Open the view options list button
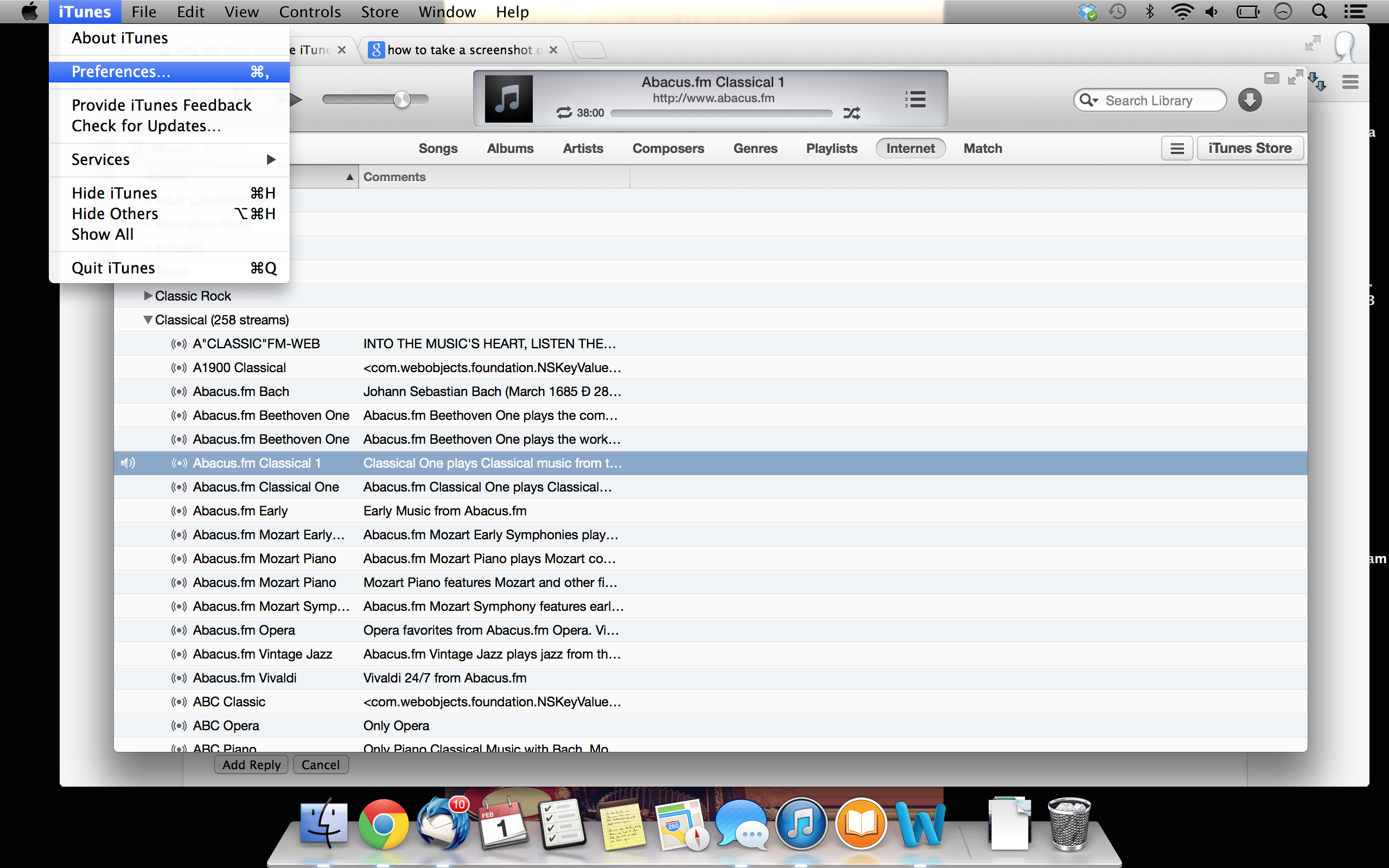Image resolution: width=1389 pixels, height=868 pixels. (x=1177, y=149)
